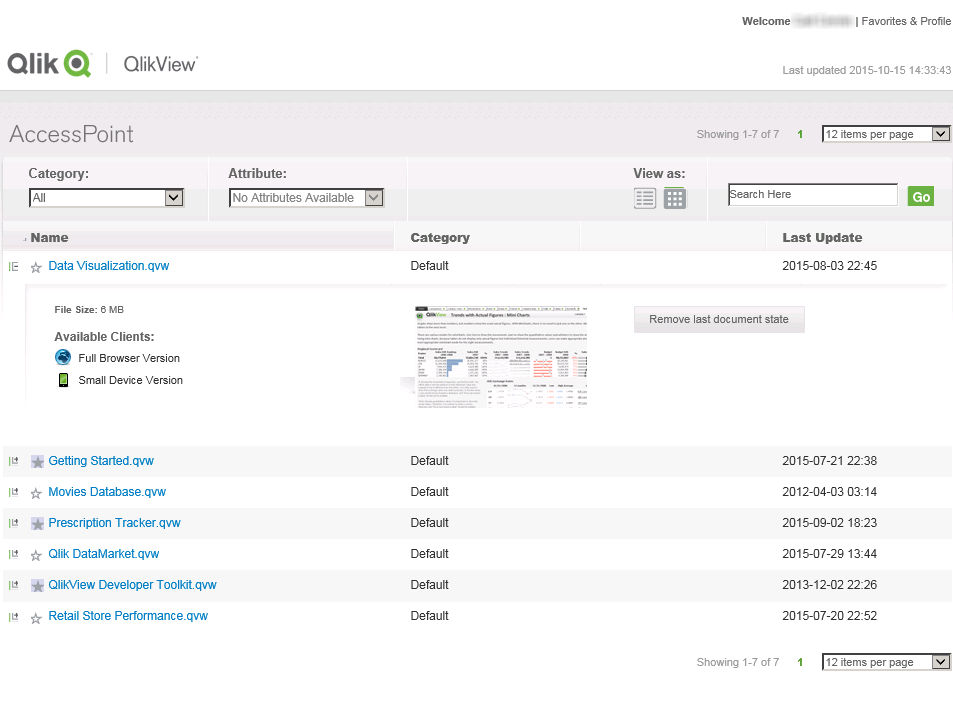
Task: Open the top items per page dropdown
Action: 885,134
